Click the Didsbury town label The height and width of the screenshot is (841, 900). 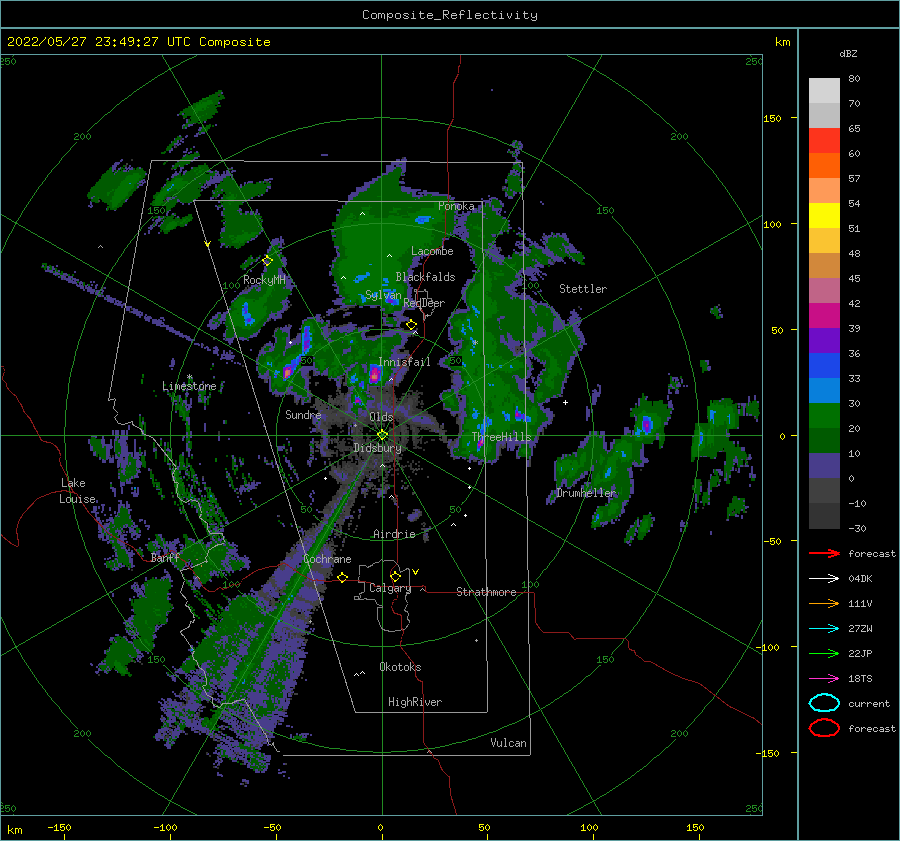point(377,448)
